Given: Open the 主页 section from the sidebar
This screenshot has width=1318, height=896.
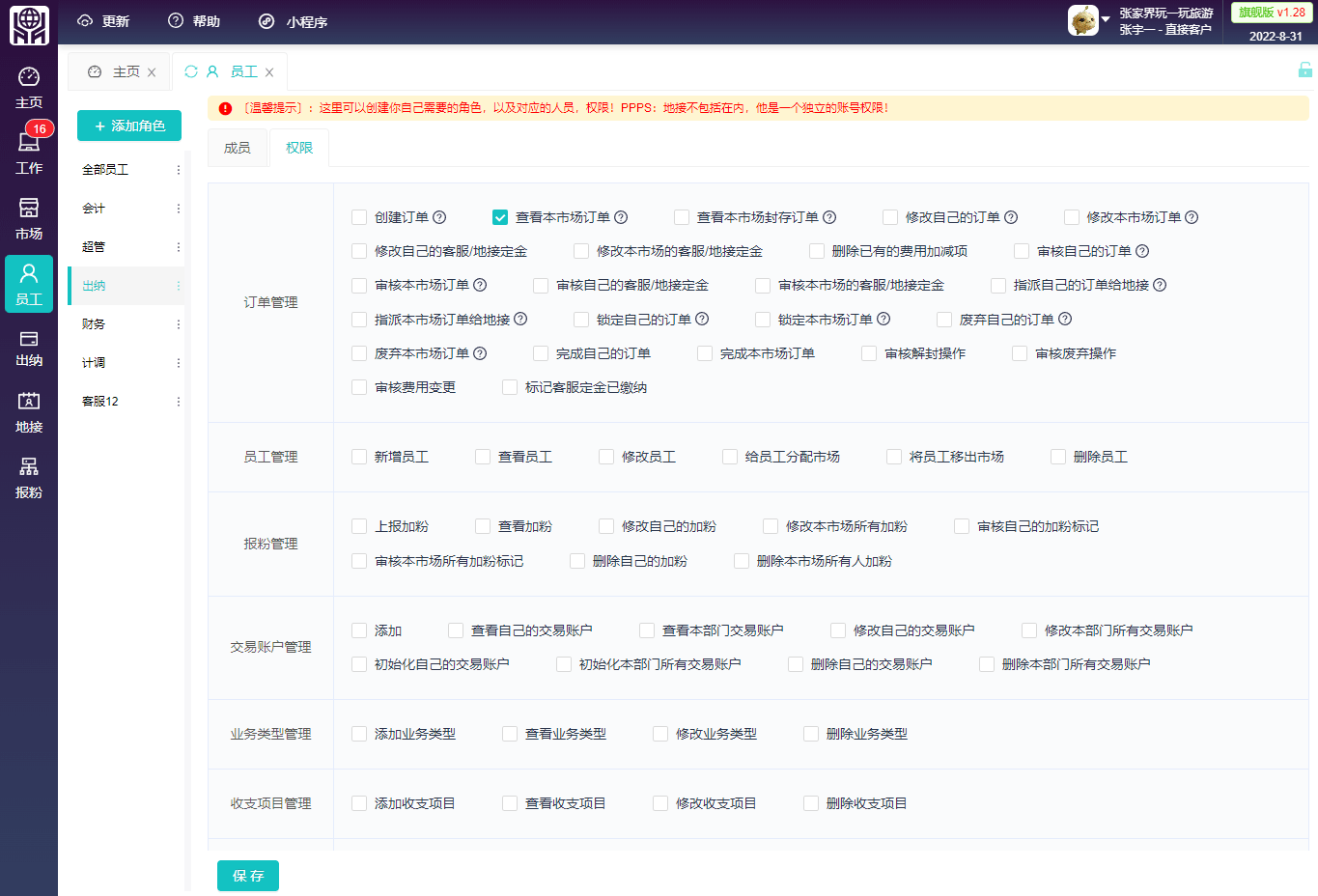Looking at the screenshot, I should (28, 87).
